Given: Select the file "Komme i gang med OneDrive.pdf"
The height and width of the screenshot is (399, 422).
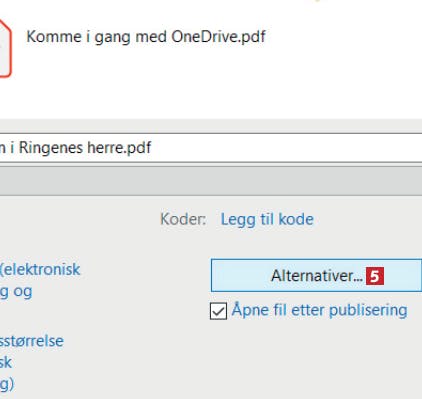Looking at the screenshot, I should coord(146,37).
